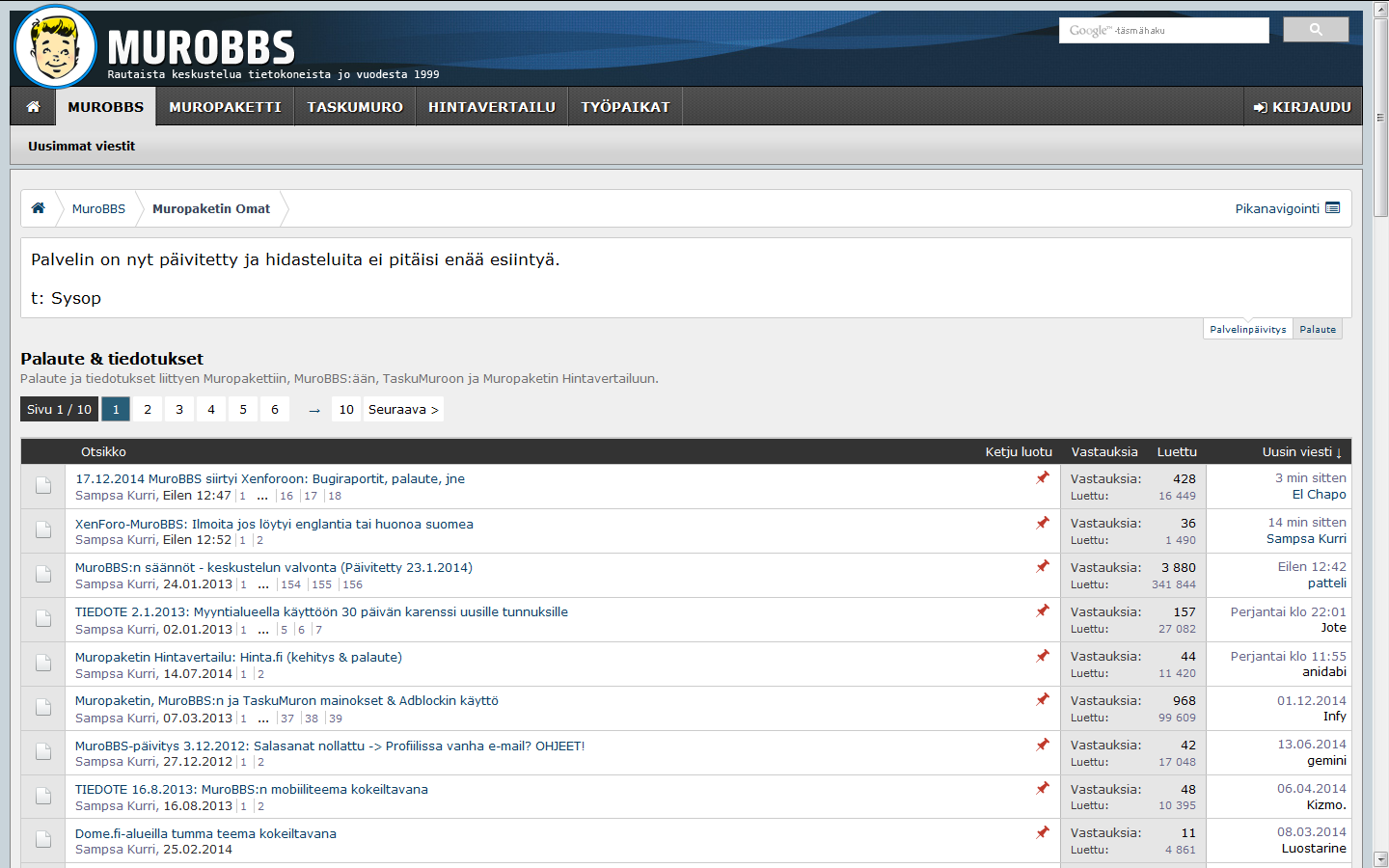Sort threads by Luettu column
The width and height of the screenshot is (1389, 868).
point(1177,451)
